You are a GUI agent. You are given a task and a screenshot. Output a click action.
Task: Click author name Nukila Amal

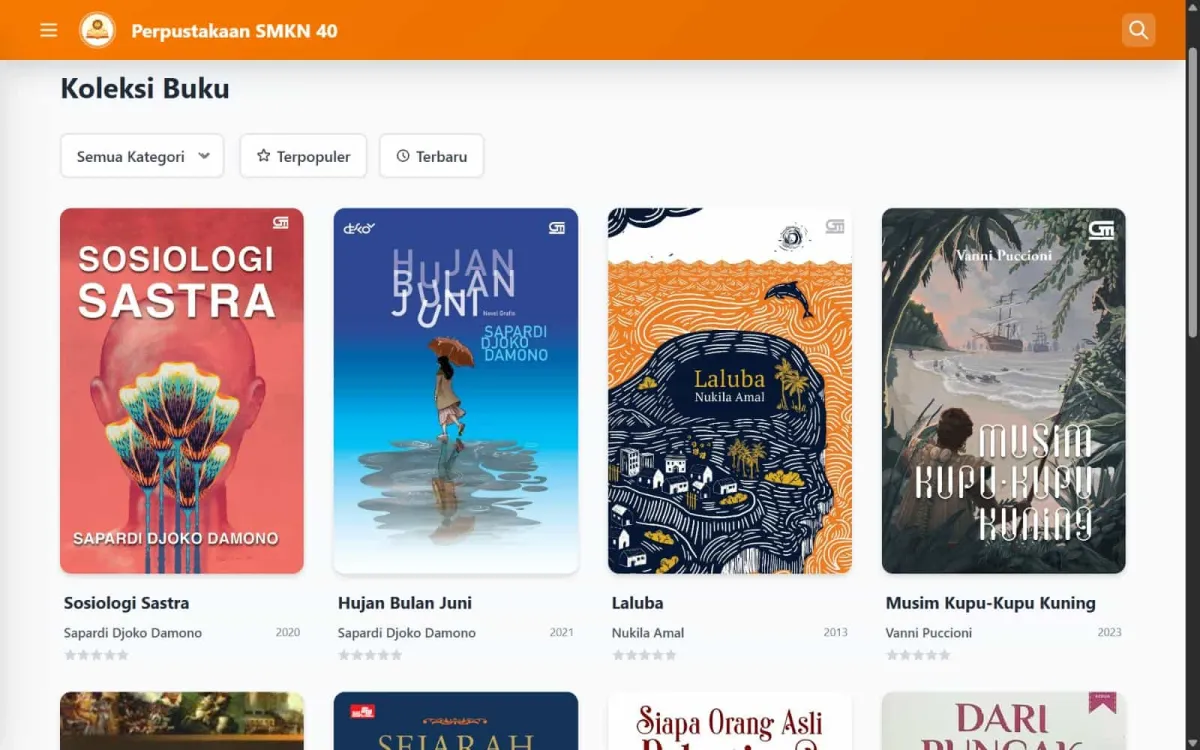[x=648, y=633]
